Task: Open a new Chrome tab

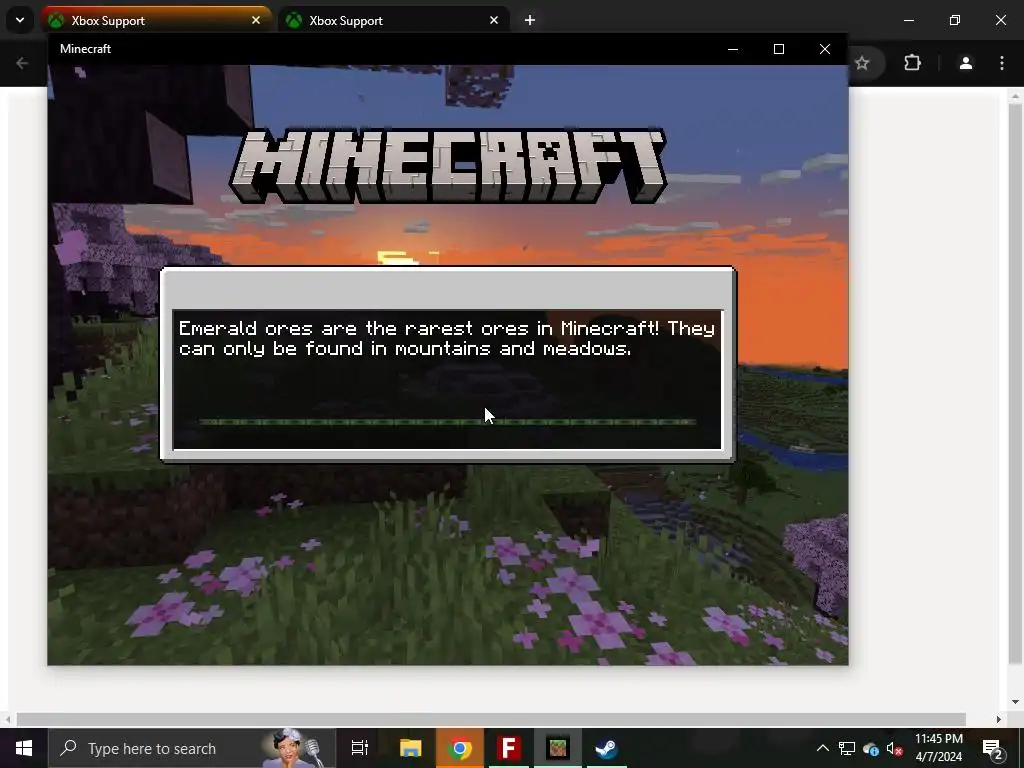Action: (530, 20)
